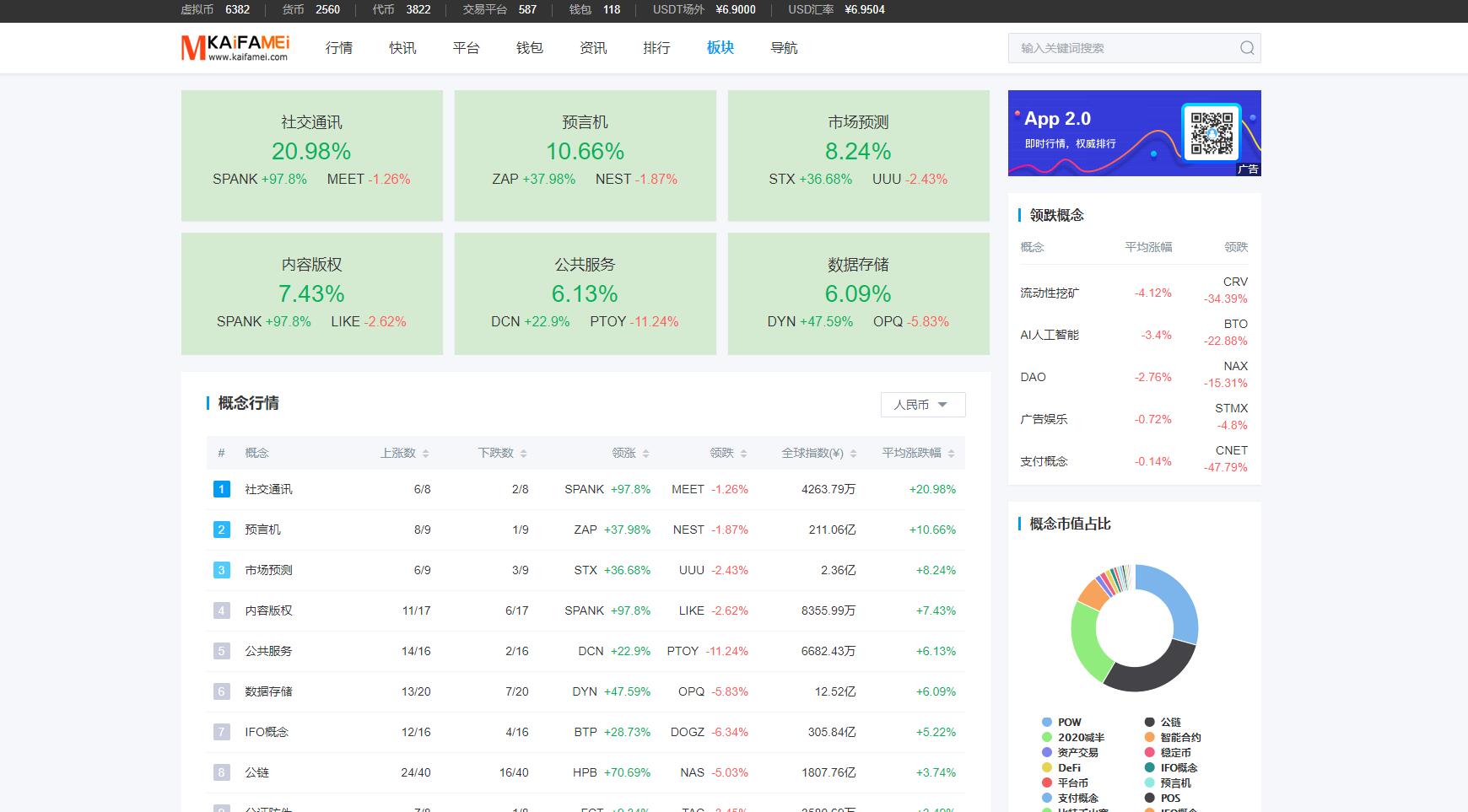Screen dimensions: 1468x812
Task: Sort by 平均涨跌幅 column arrows
Action: point(951,454)
